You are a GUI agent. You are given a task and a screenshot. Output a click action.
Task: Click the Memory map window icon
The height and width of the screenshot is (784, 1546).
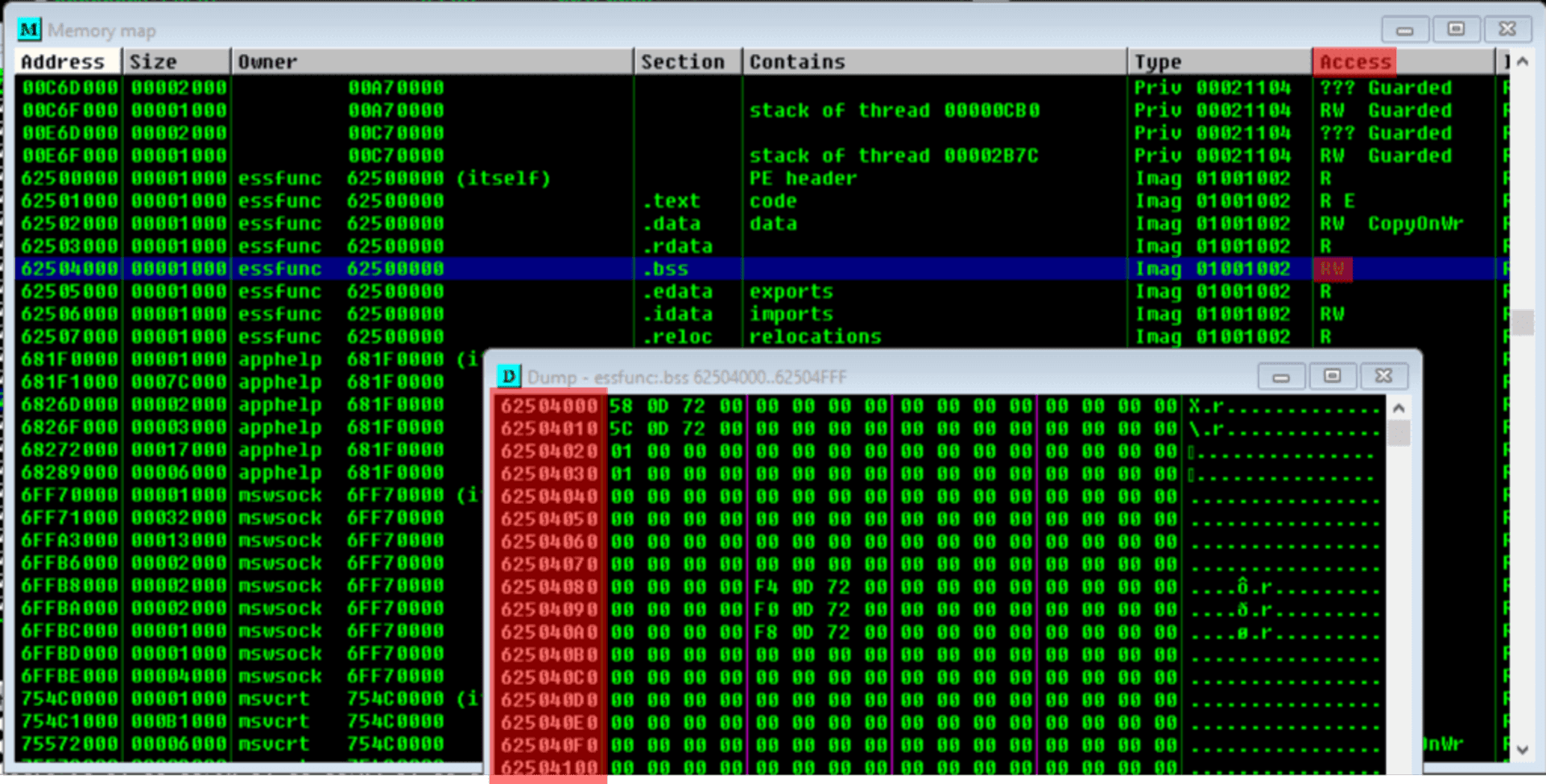coord(29,31)
